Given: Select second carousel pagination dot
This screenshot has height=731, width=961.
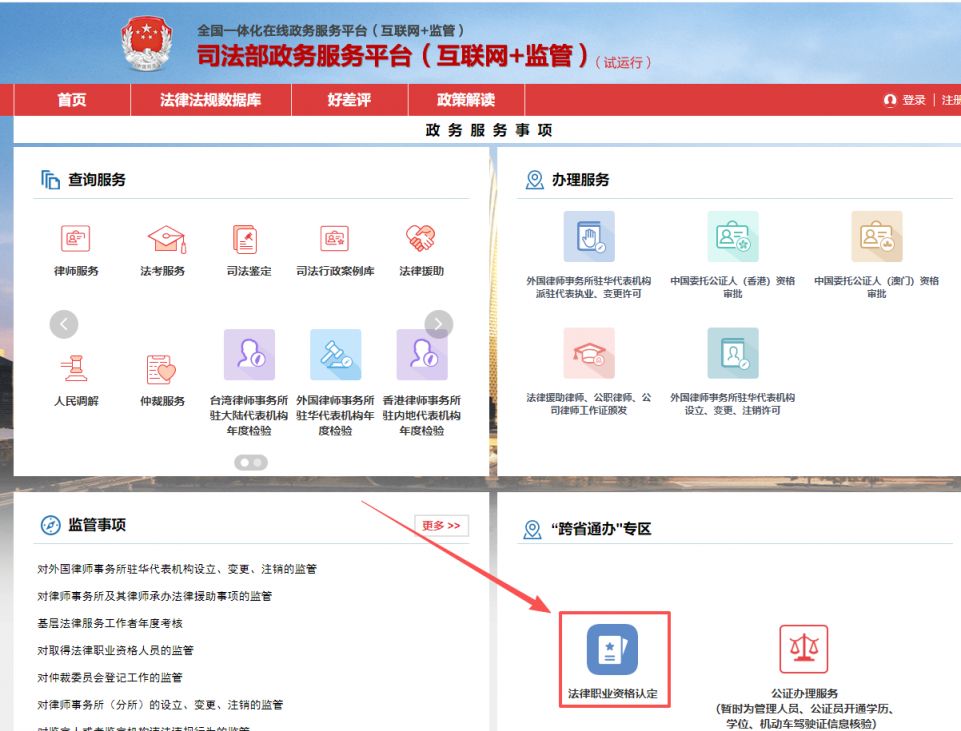Looking at the screenshot, I should coord(257,463).
